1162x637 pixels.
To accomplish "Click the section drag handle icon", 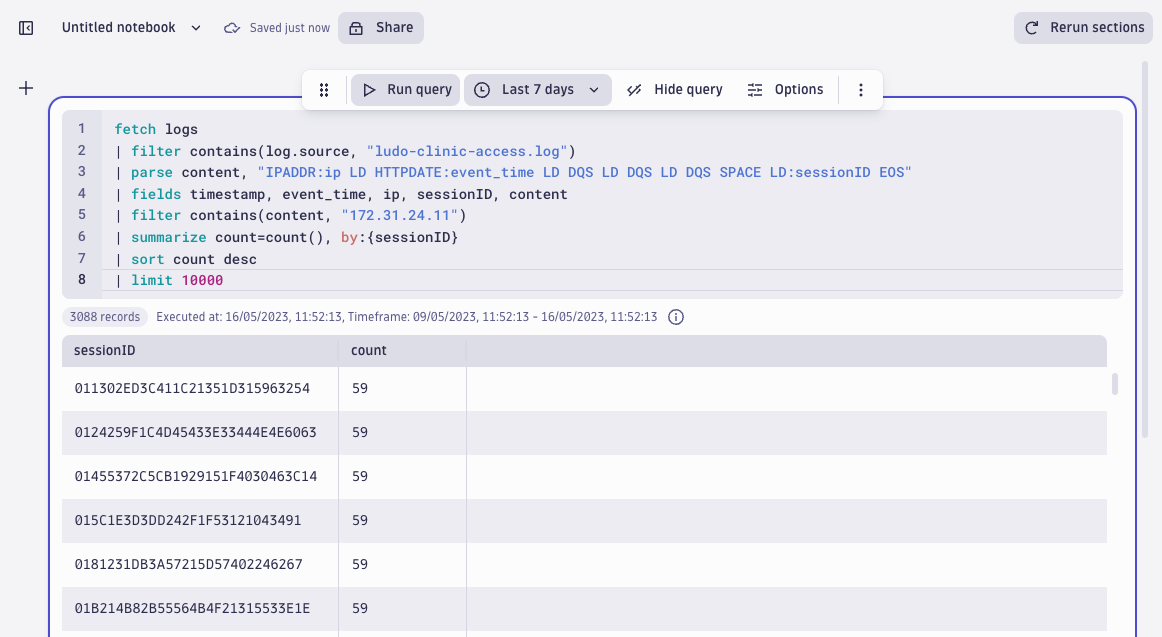I will point(323,89).
